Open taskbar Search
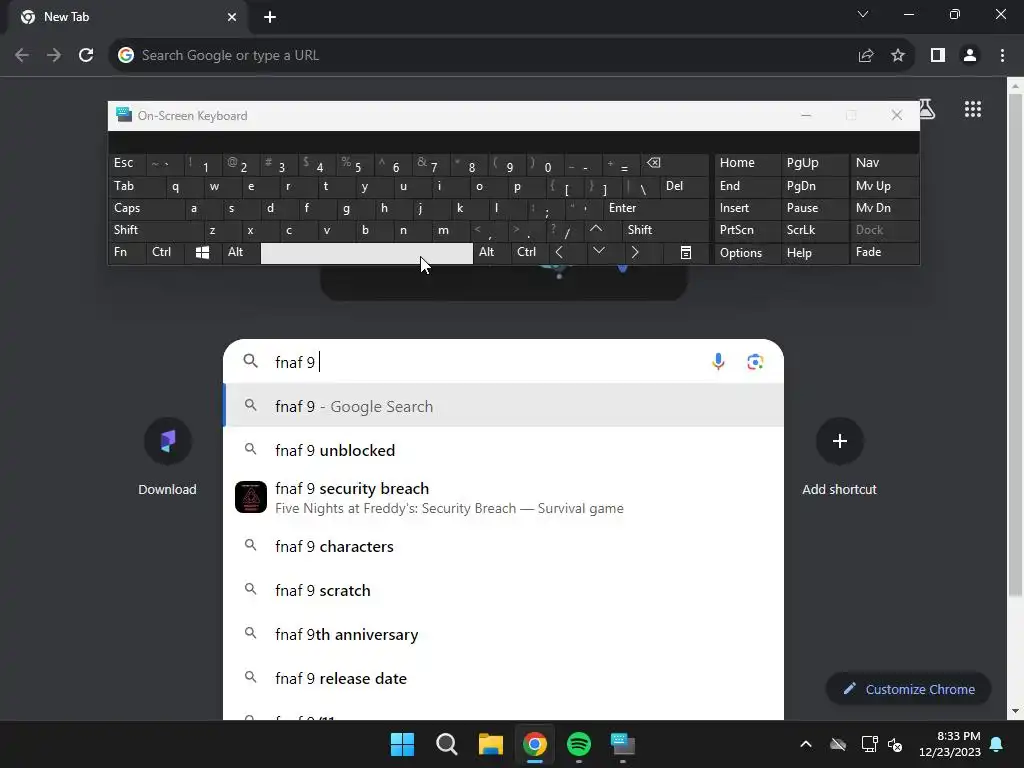This screenshot has height=768, width=1024. tap(447, 744)
